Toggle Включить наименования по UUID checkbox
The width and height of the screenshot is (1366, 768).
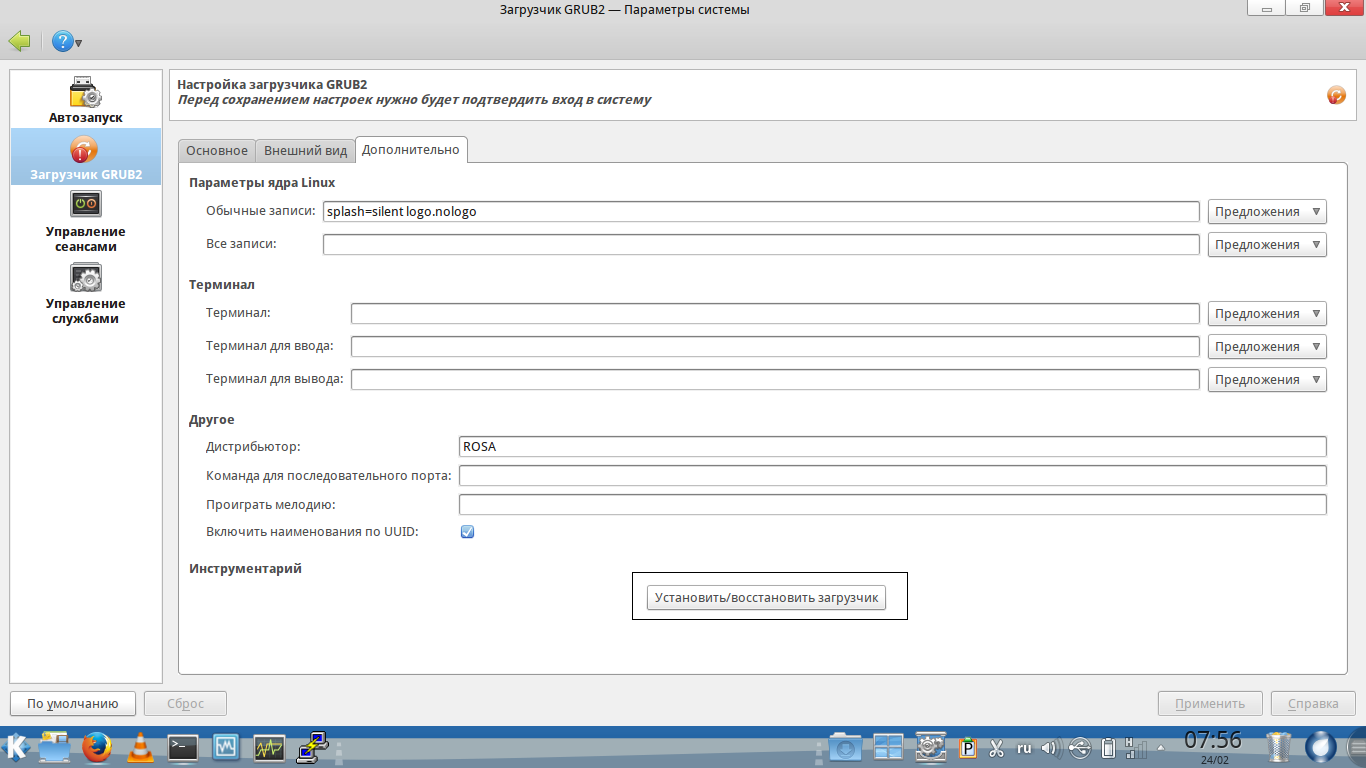467,532
